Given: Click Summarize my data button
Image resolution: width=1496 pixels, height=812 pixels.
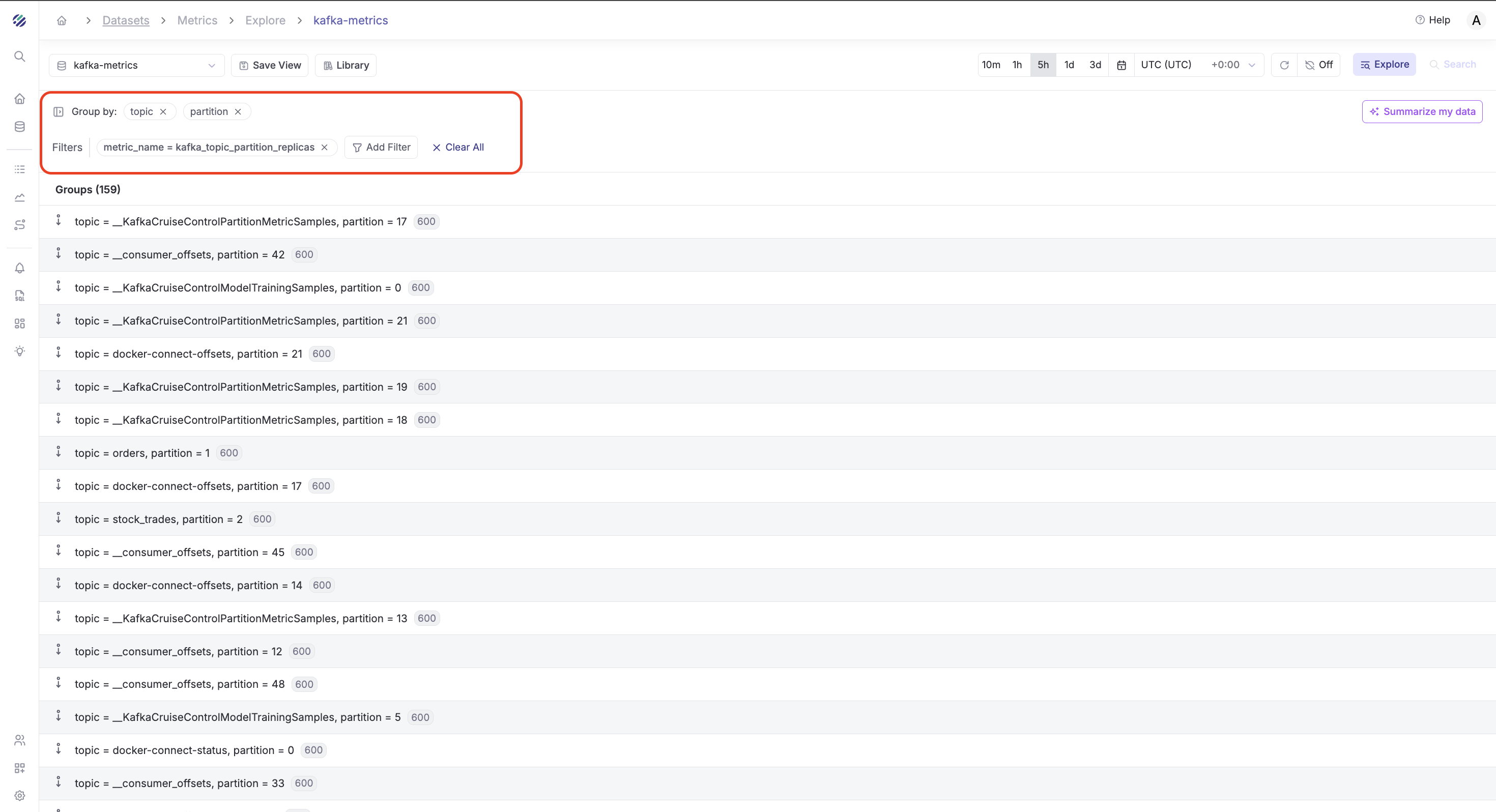Looking at the screenshot, I should pyautogui.click(x=1422, y=111).
